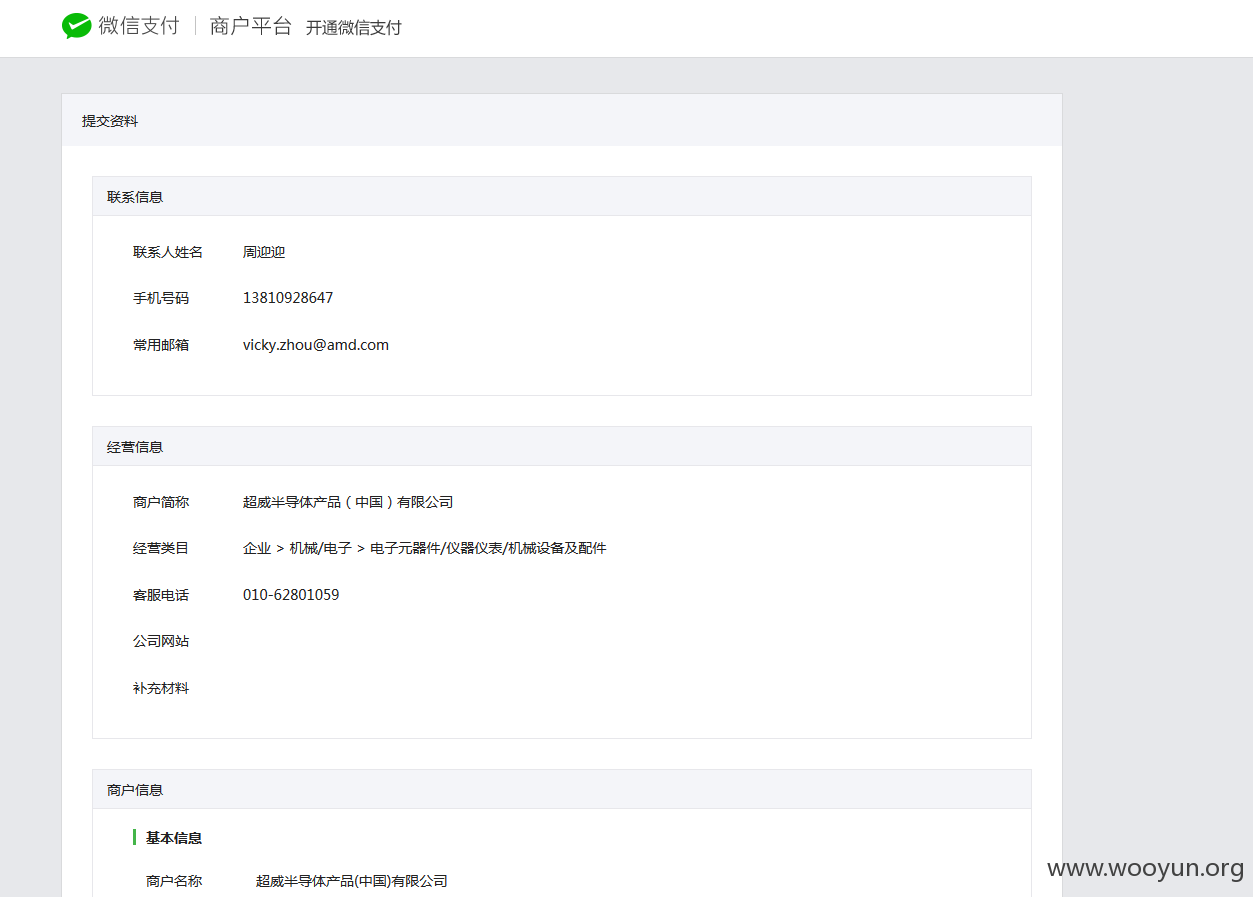Screen dimensions: 1253x897
Task: Open the 商户平台 header link
Action: coord(250,27)
